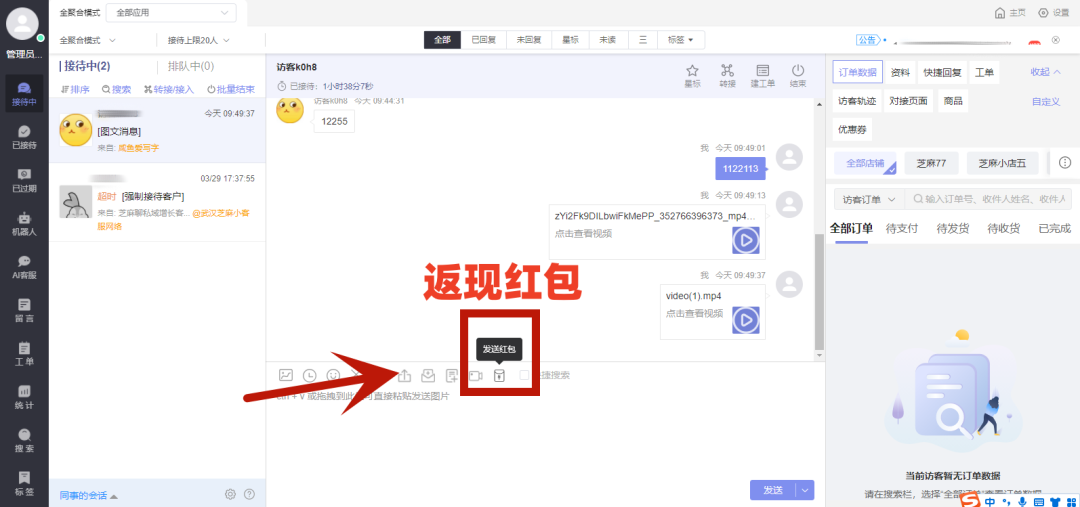The width and height of the screenshot is (1080, 507).
Task: Click the order search input field
Action: [x=988, y=199]
